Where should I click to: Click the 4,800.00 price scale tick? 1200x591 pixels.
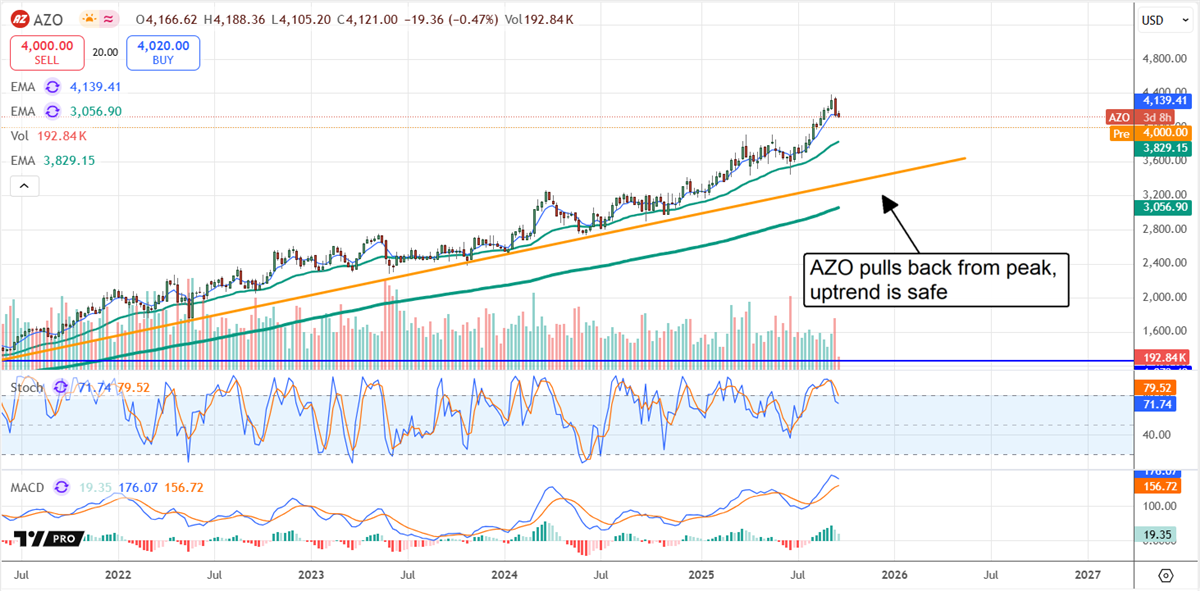1167,57
